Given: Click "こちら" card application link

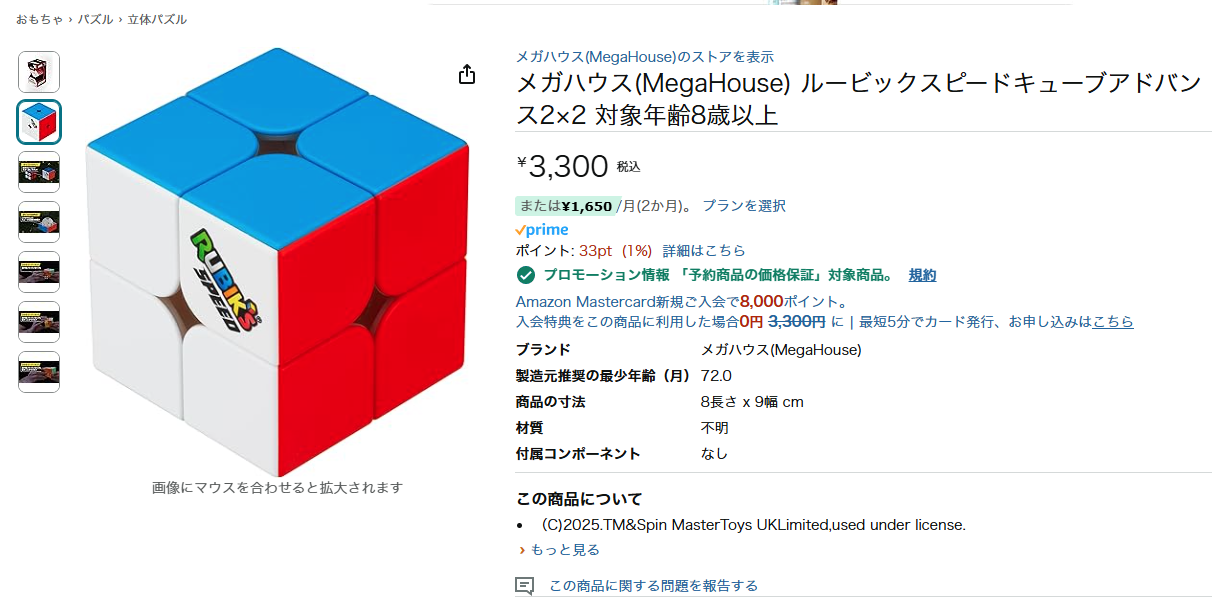Looking at the screenshot, I should [x=1113, y=322].
